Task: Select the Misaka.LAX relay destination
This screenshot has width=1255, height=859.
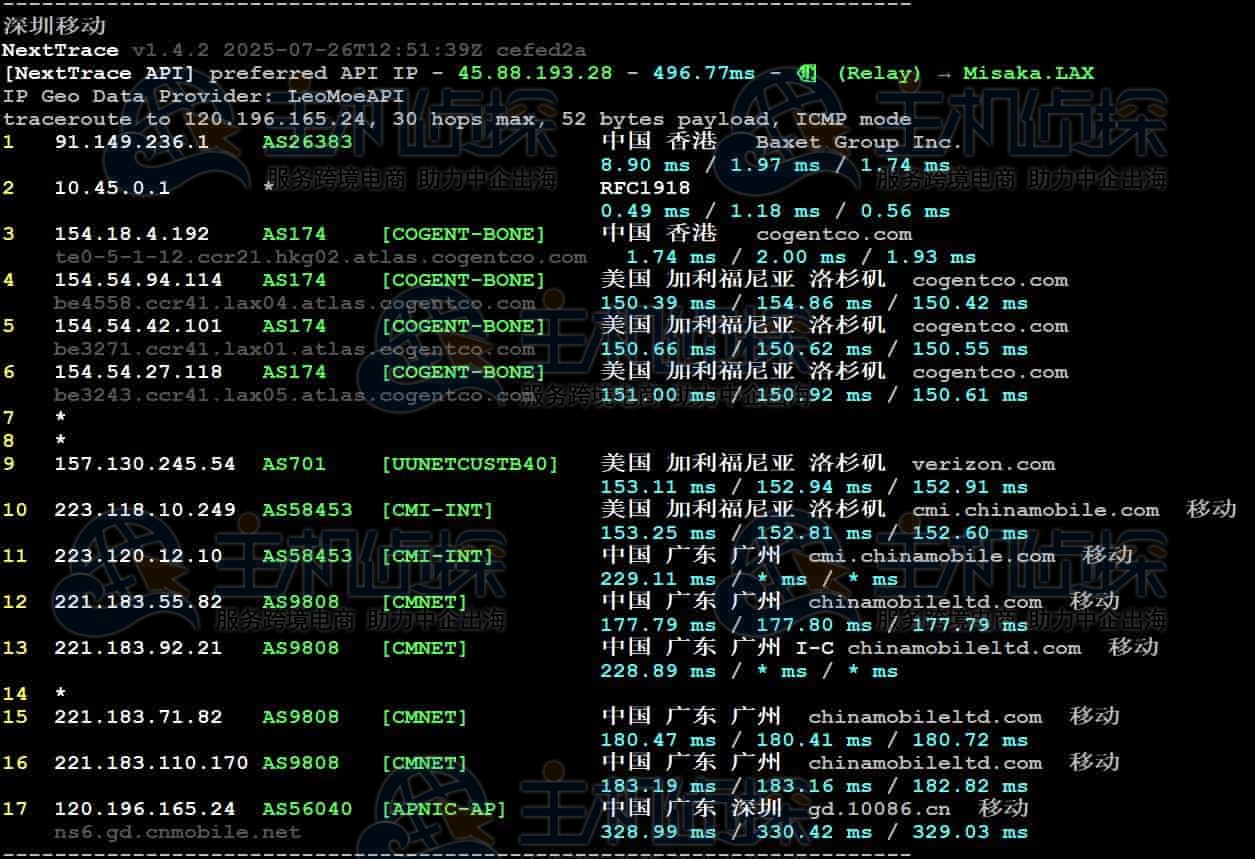Action: (x=1028, y=73)
